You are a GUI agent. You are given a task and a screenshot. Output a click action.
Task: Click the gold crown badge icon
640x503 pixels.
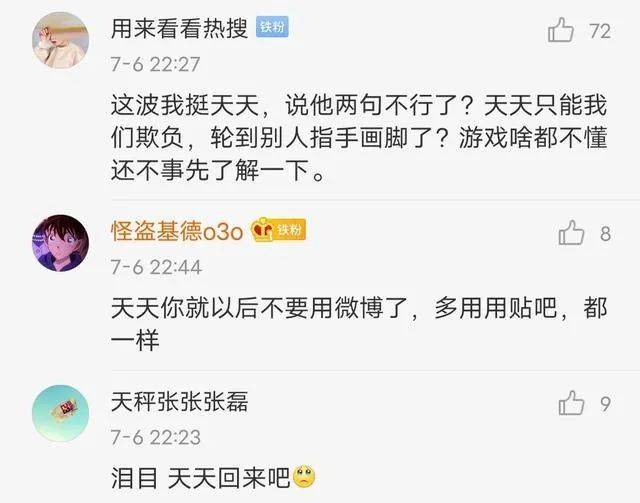(262, 230)
